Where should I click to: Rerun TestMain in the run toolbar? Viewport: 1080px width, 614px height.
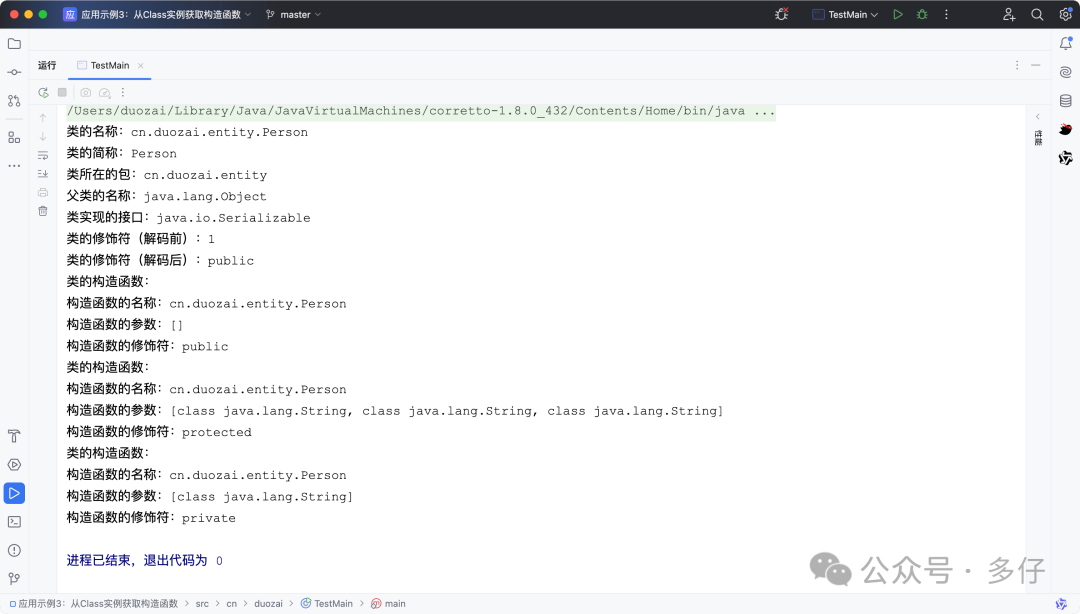[43, 92]
